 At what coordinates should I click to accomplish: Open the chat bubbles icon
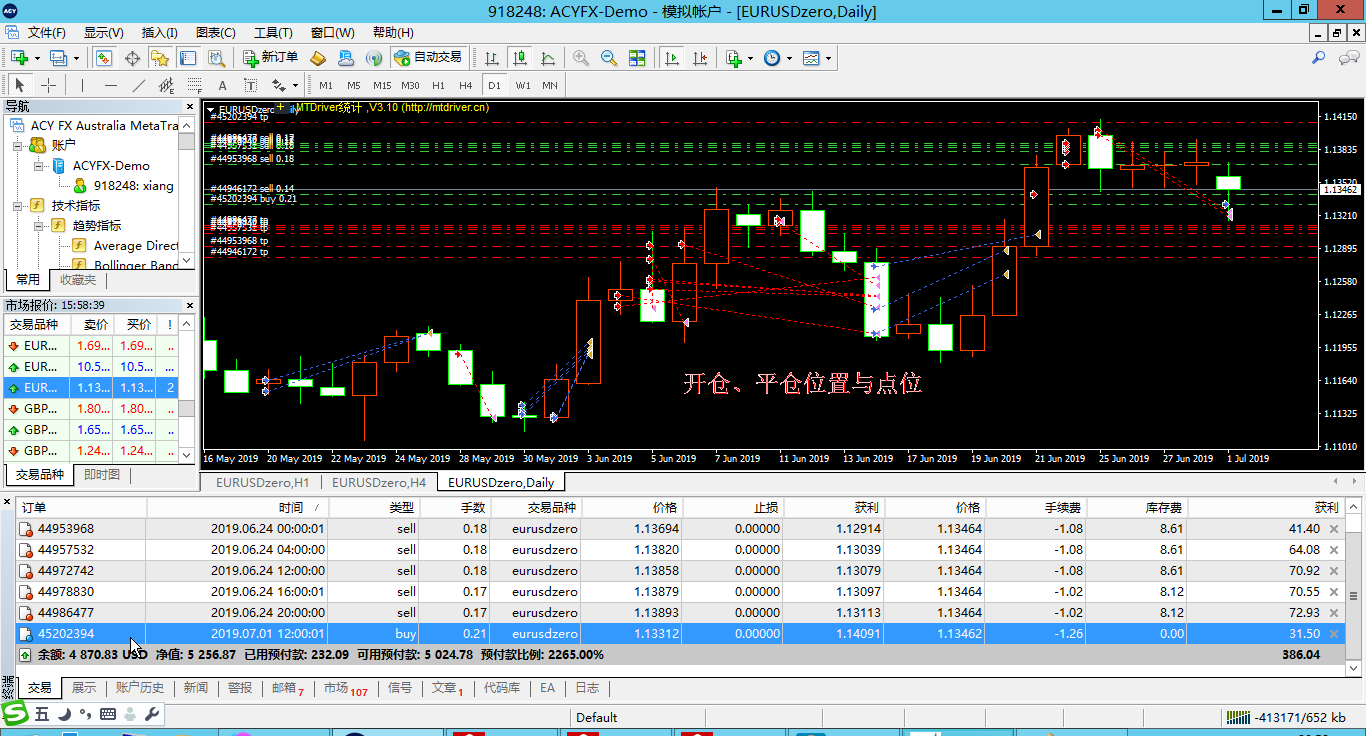(x=1348, y=58)
